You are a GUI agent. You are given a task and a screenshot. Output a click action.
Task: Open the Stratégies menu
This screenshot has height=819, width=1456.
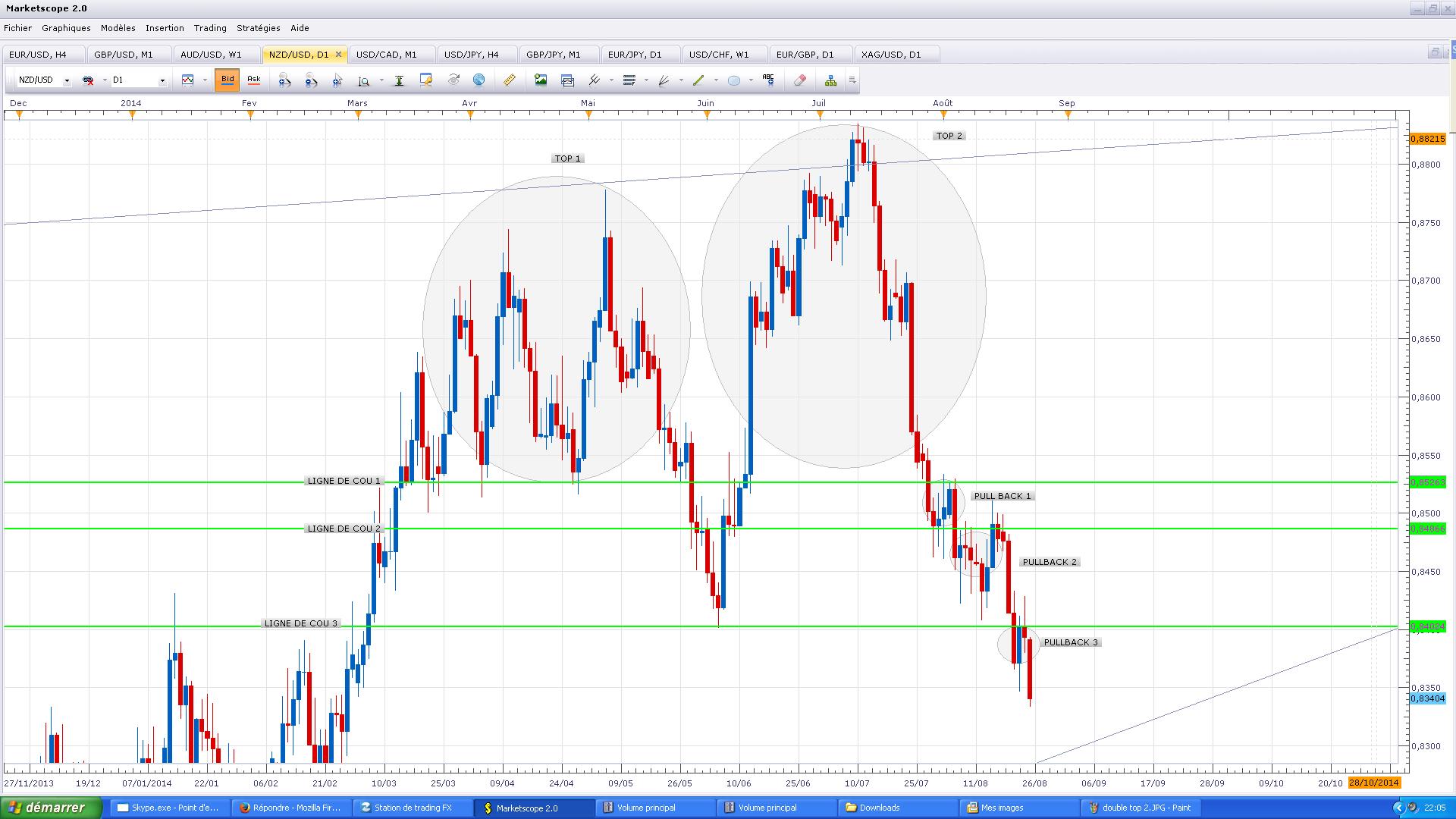tap(258, 28)
